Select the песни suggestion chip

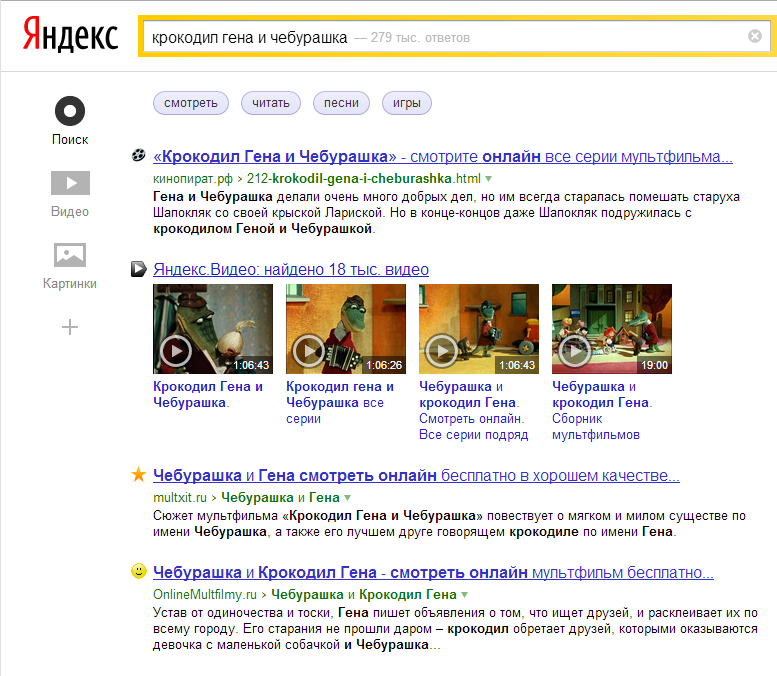coord(341,103)
